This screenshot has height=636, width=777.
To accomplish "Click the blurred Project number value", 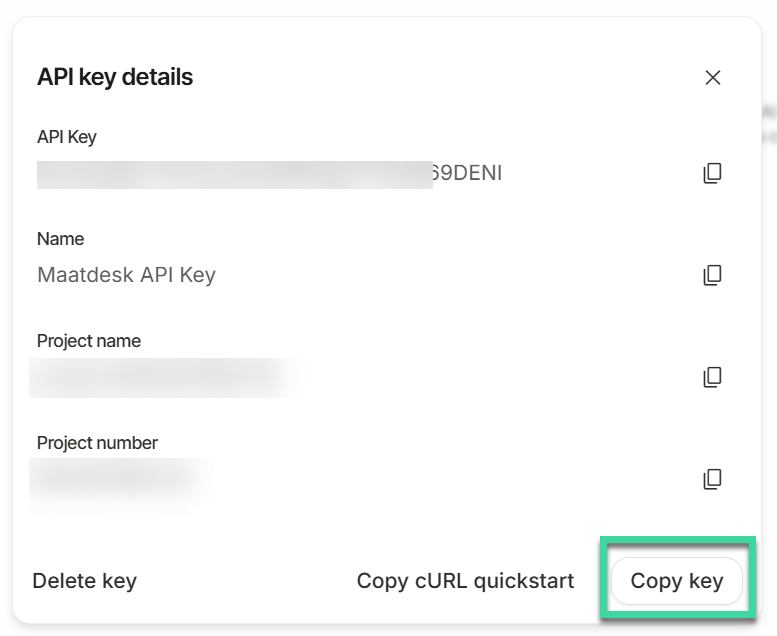I will 115,479.
